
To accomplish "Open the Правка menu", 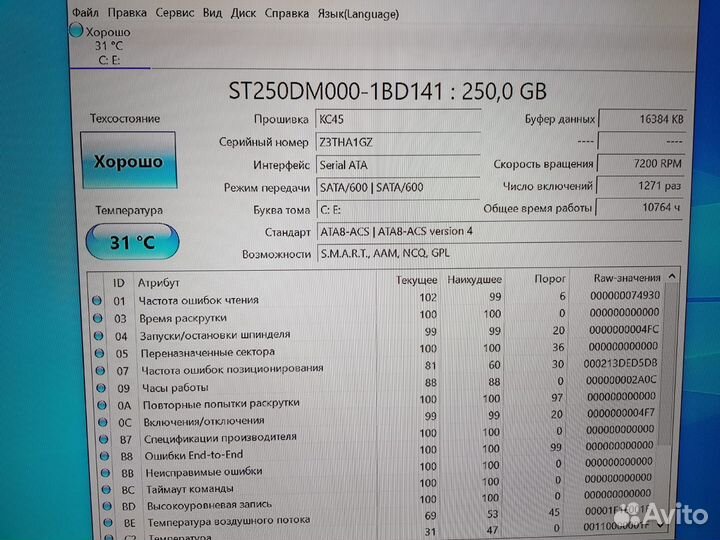I will pos(127,13).
